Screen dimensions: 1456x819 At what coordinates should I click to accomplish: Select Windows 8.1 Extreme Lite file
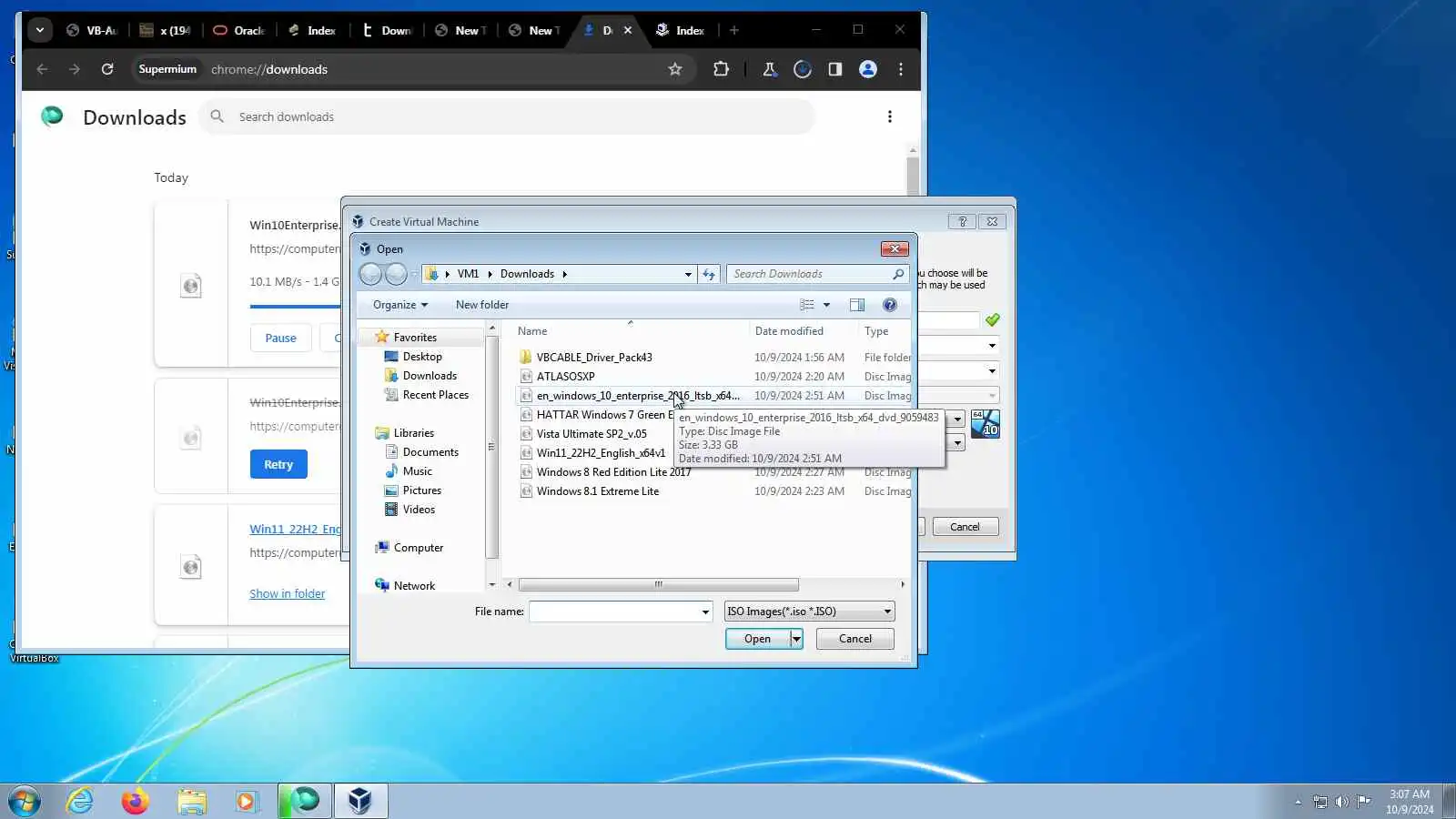click(x=597, y=491)
